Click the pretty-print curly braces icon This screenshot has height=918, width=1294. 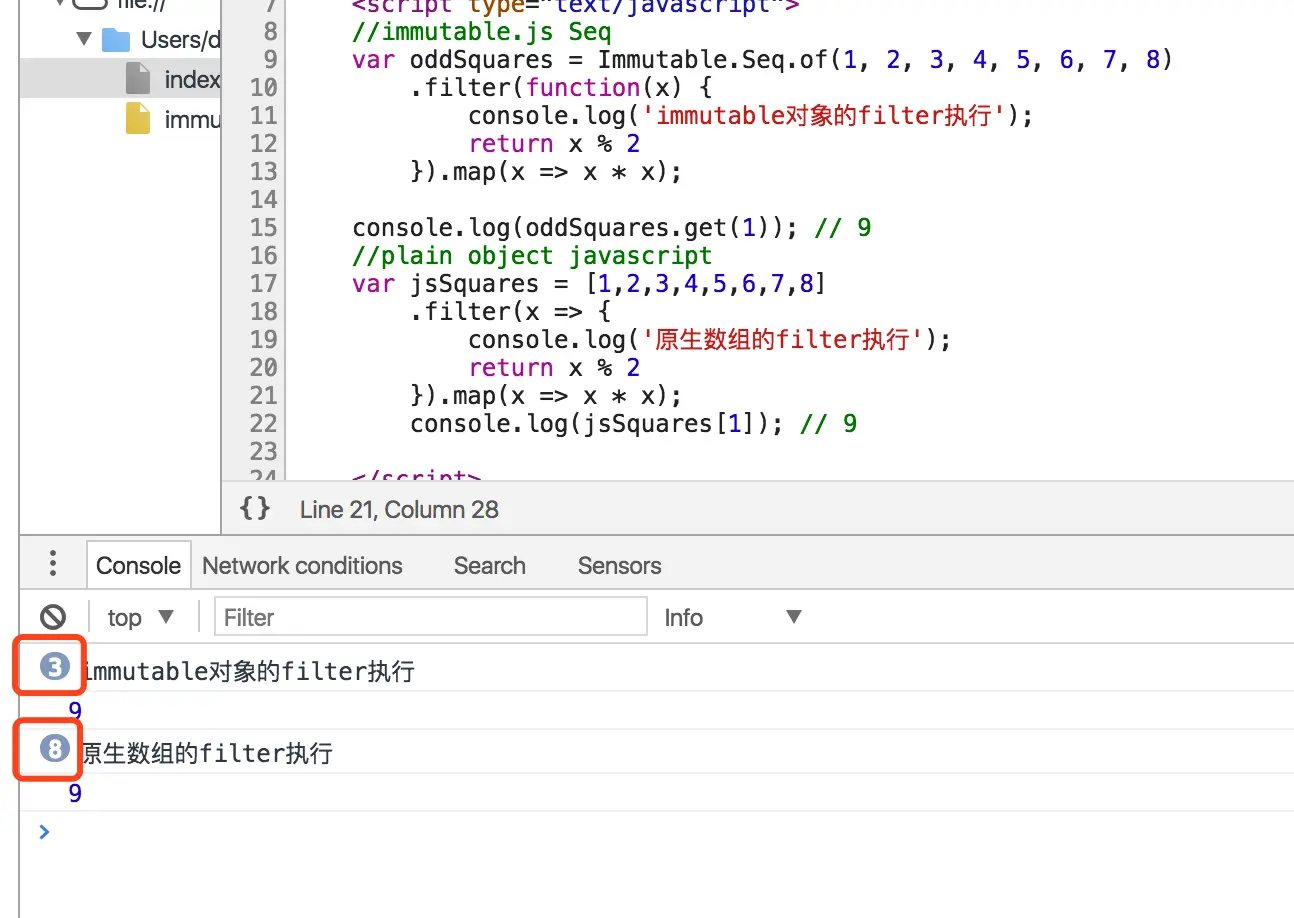click(255, 508)
